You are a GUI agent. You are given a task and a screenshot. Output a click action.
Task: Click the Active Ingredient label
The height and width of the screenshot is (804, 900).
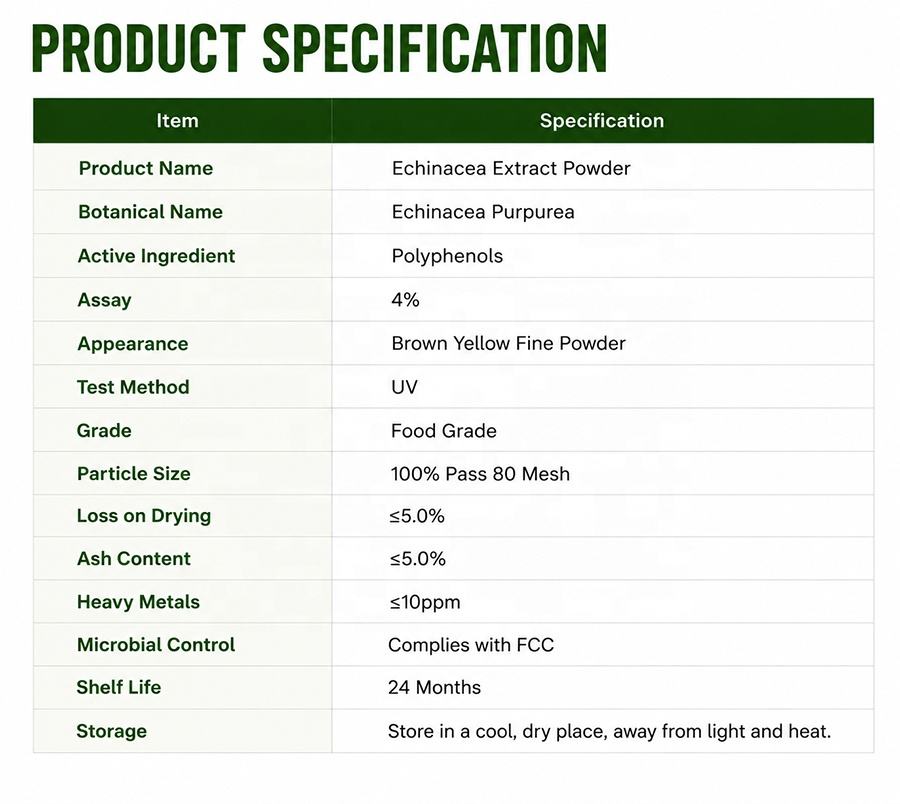[156, 256]
